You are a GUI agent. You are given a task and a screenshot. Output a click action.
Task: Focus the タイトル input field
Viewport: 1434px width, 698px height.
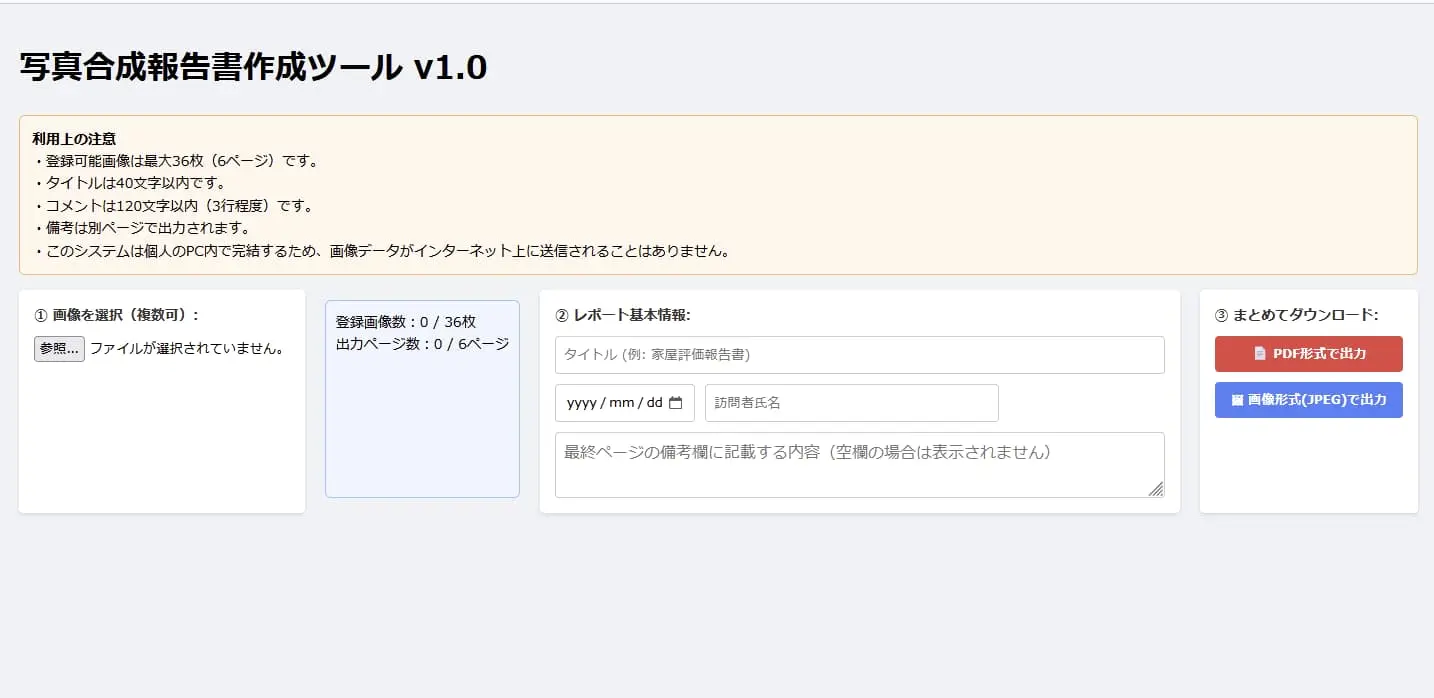tap(860, 355)
